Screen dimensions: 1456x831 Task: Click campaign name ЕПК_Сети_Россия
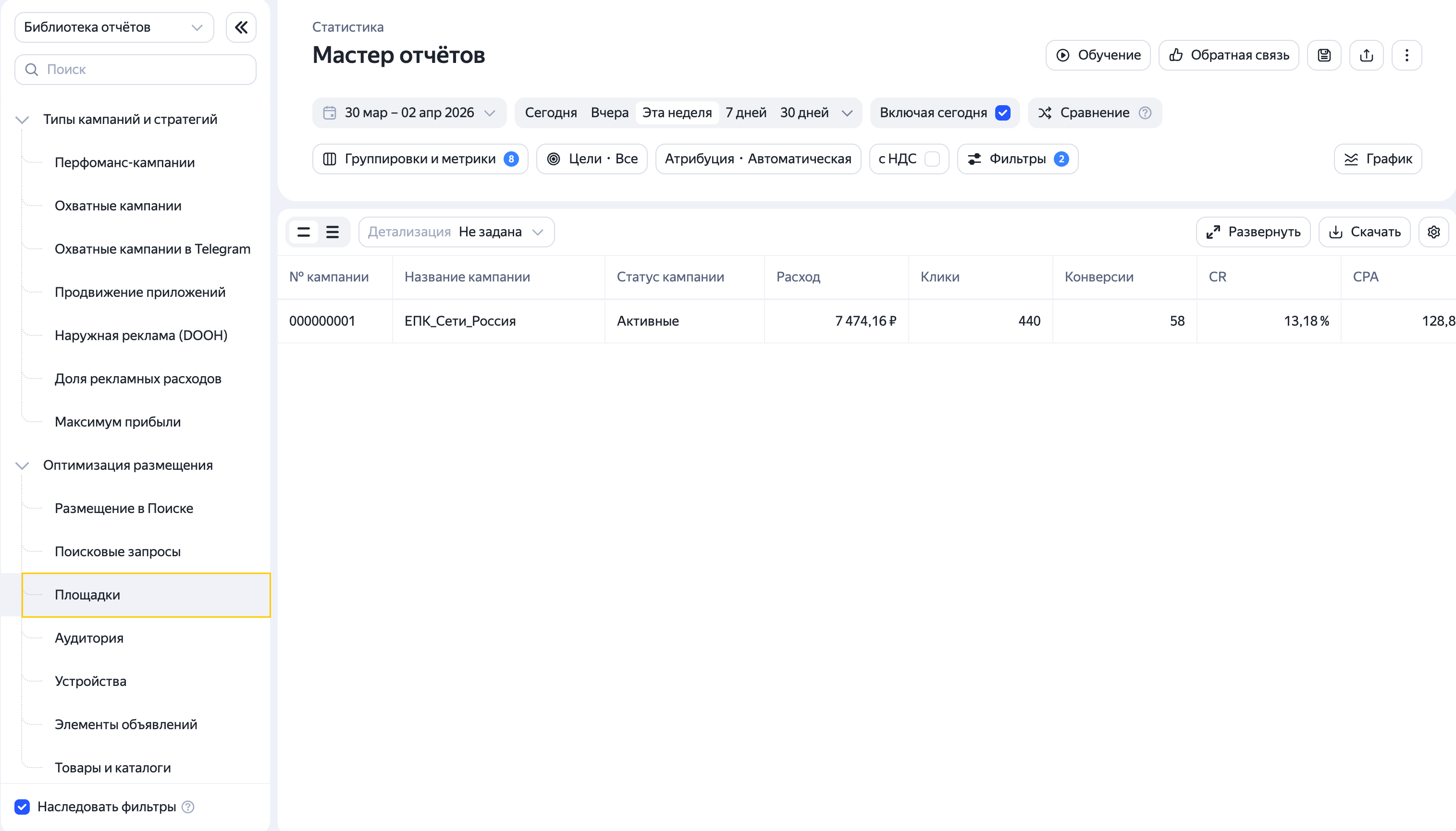tap(460, 321)
